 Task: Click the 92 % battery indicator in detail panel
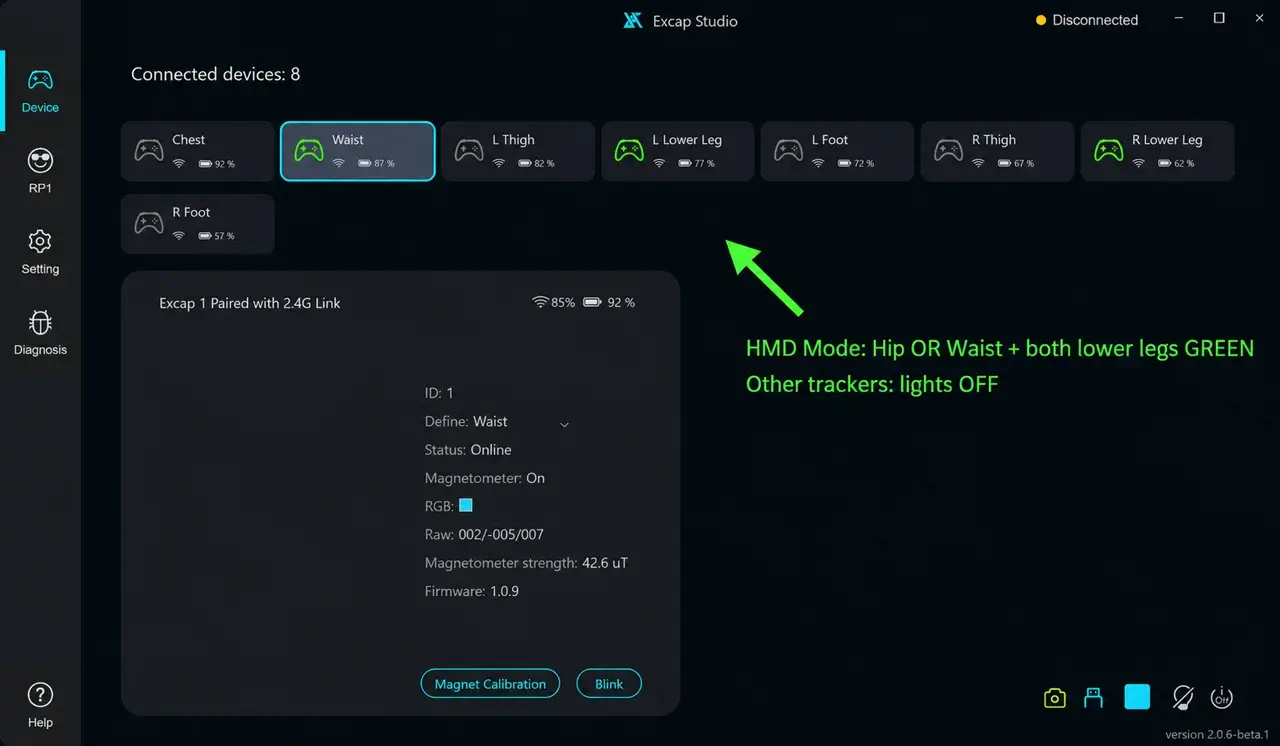pos(609,302)
